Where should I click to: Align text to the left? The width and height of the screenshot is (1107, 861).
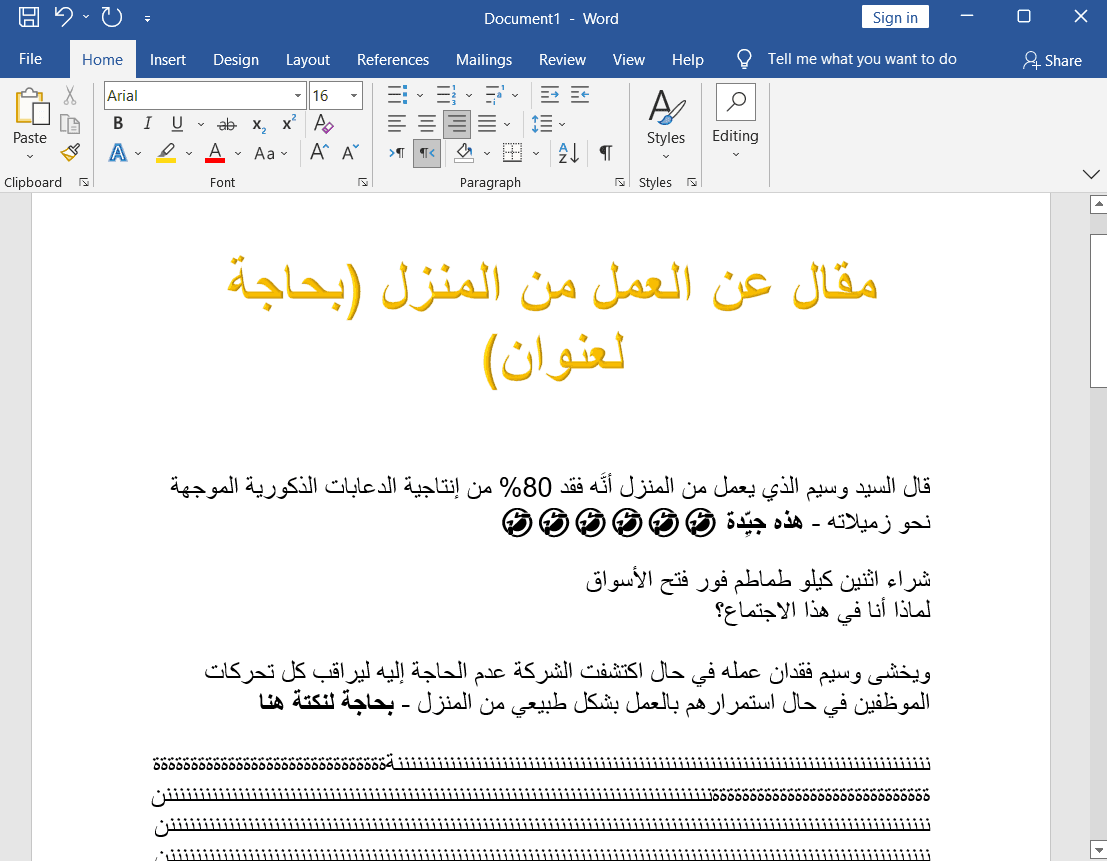(x=397, y=124)
